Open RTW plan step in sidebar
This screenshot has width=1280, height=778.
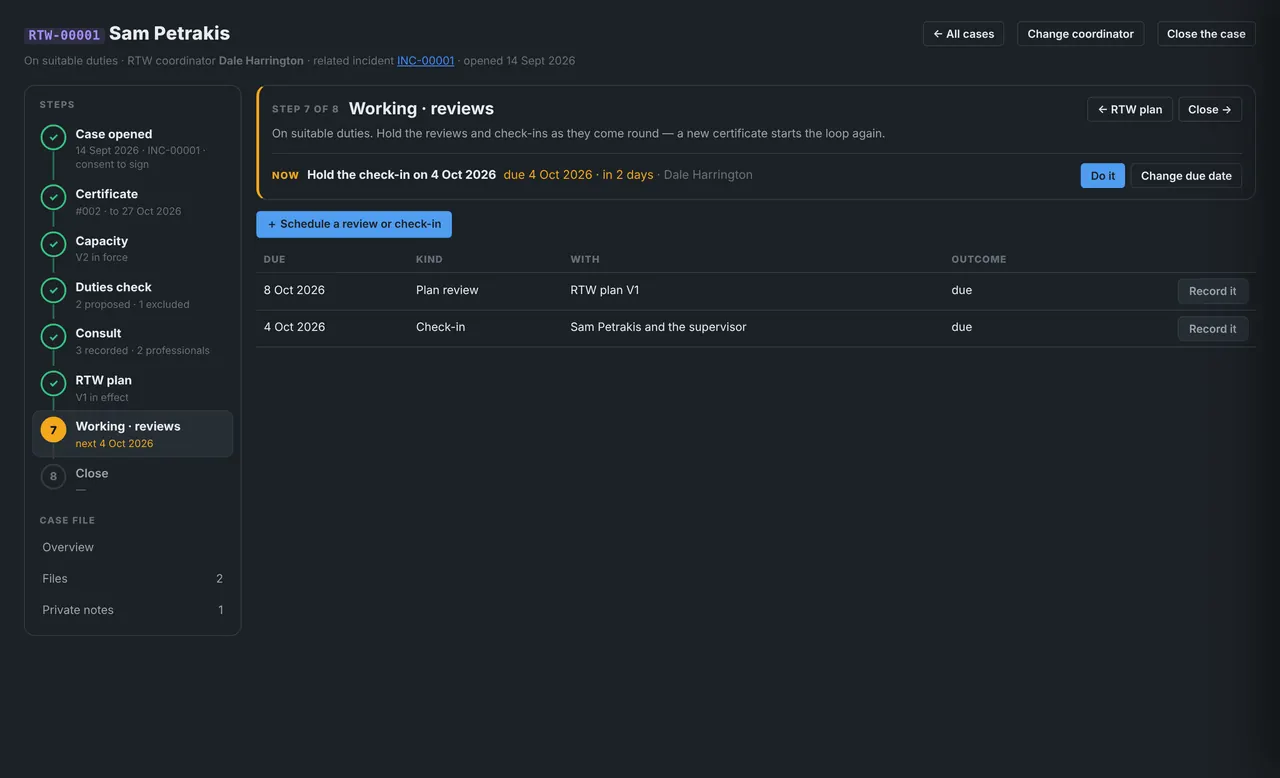[133, 387]
